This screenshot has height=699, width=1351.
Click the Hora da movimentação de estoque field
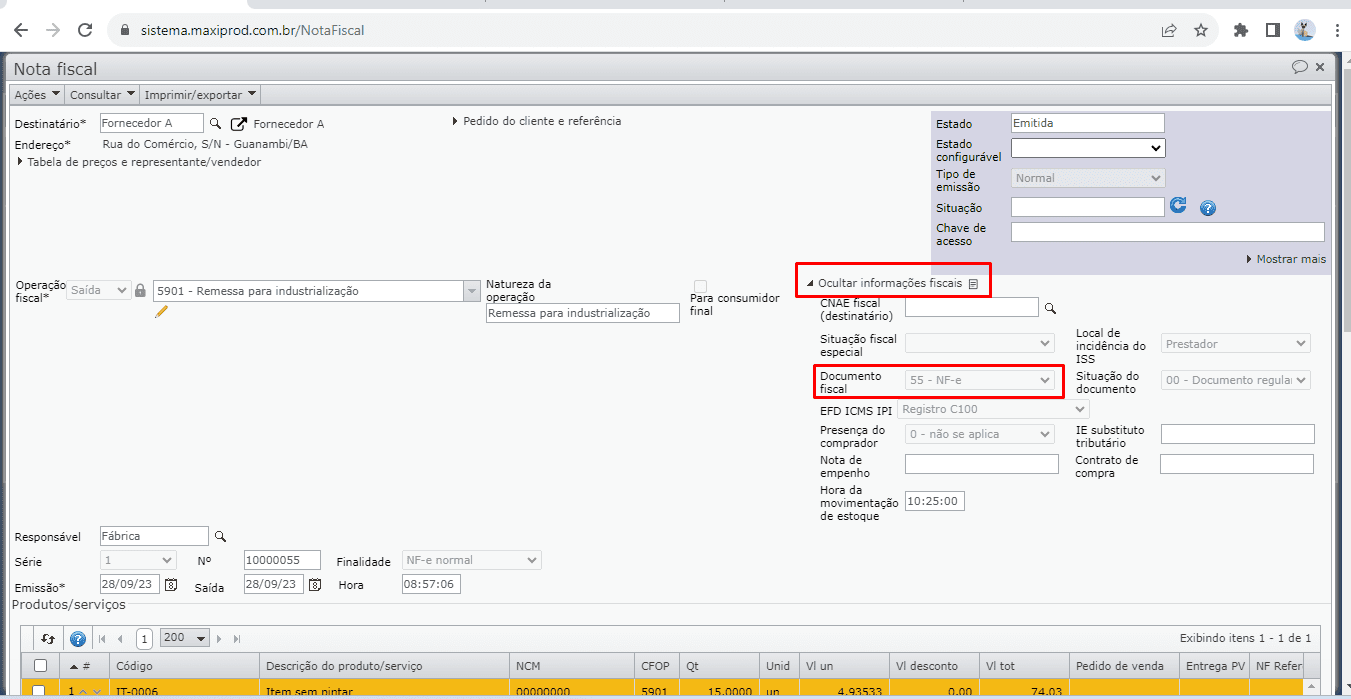935,501
